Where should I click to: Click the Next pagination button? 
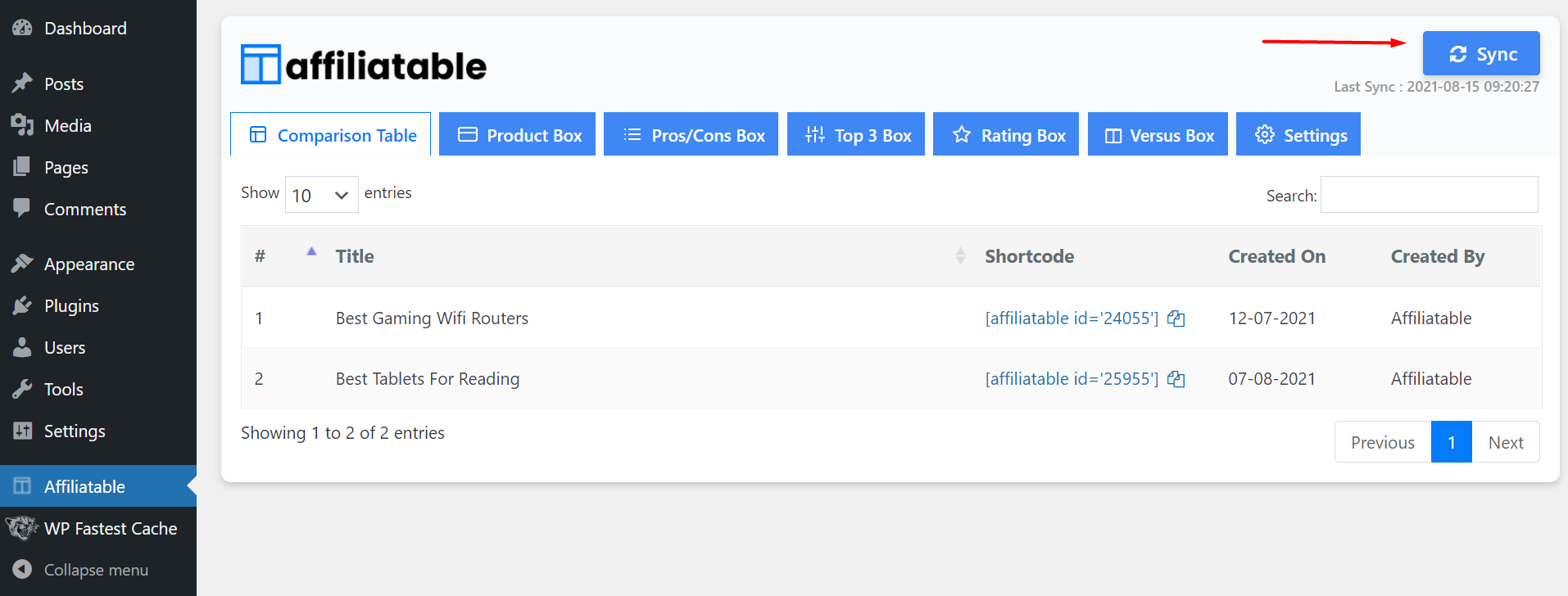1506,442
